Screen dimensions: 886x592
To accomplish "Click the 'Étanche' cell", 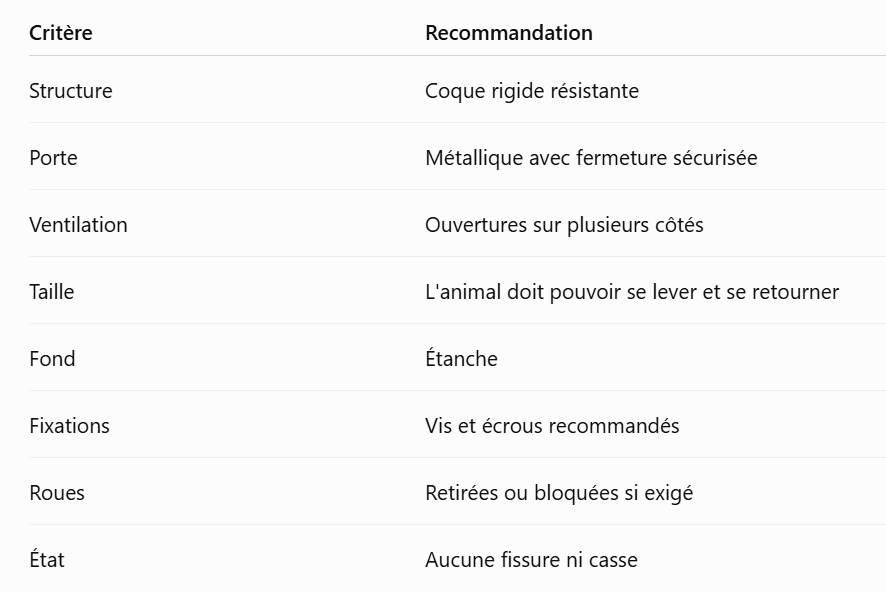I will 461,358.
